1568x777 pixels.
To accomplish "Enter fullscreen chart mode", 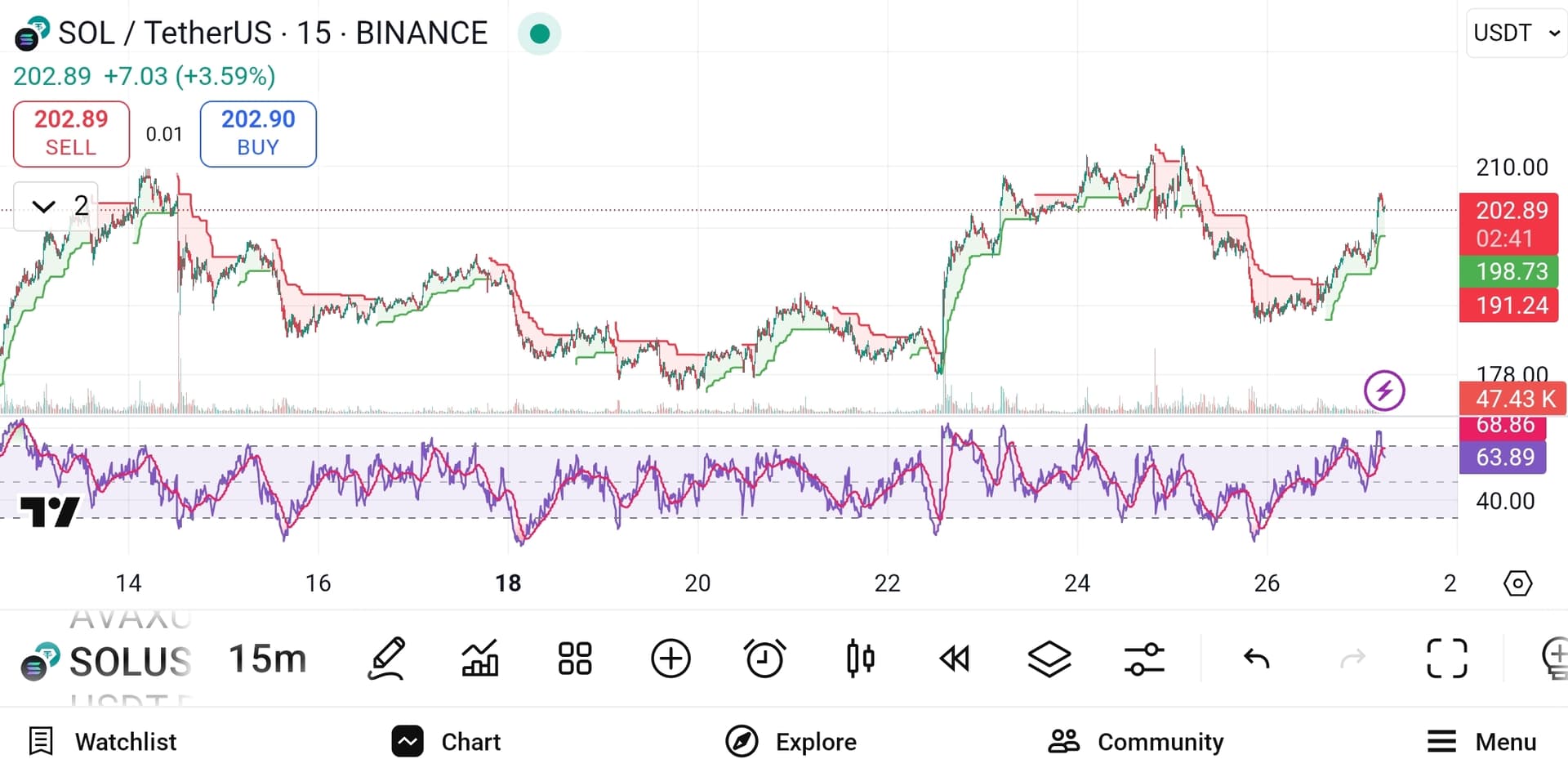I will (1447, 659).
